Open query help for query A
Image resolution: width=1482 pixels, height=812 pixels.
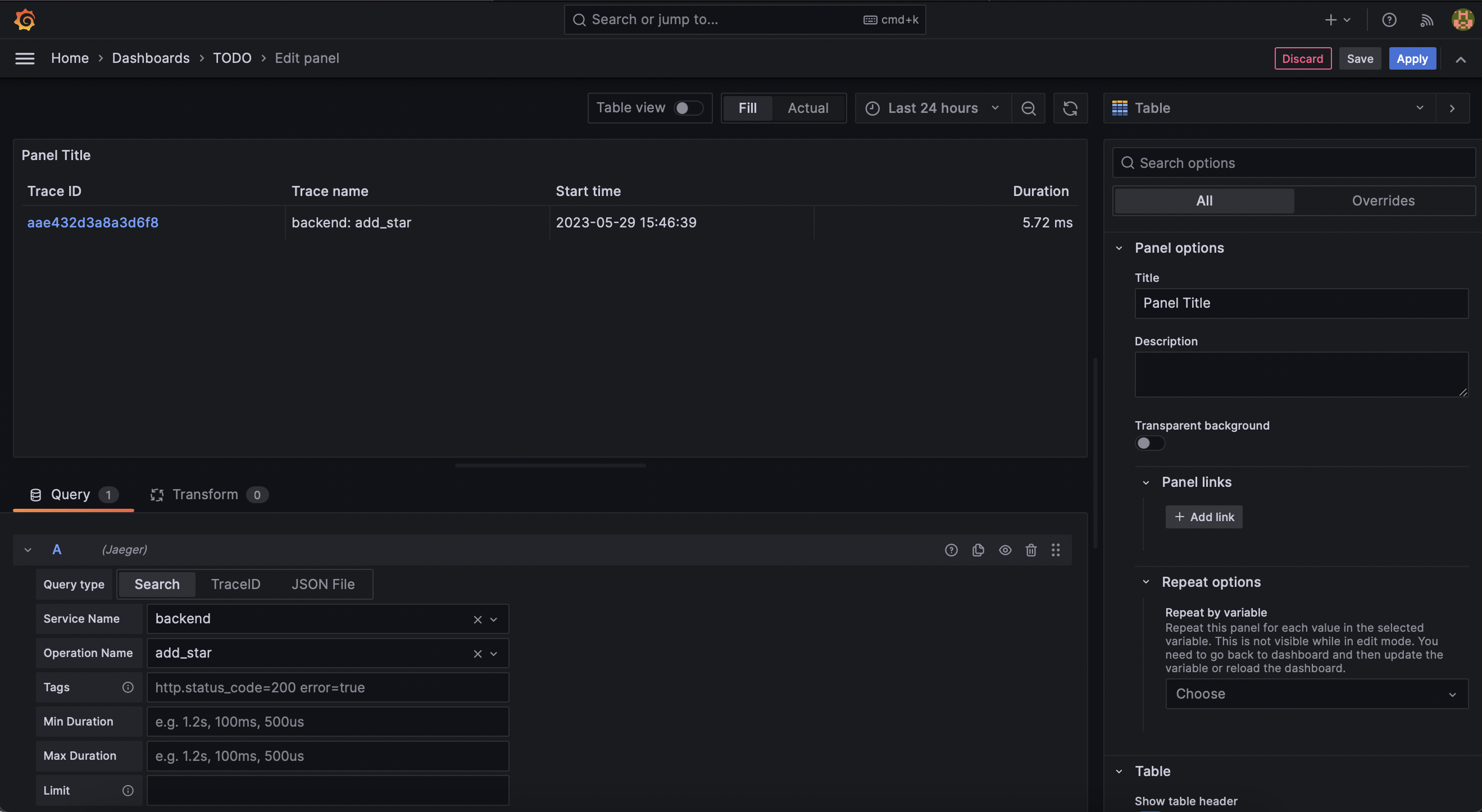coord(951,550)
